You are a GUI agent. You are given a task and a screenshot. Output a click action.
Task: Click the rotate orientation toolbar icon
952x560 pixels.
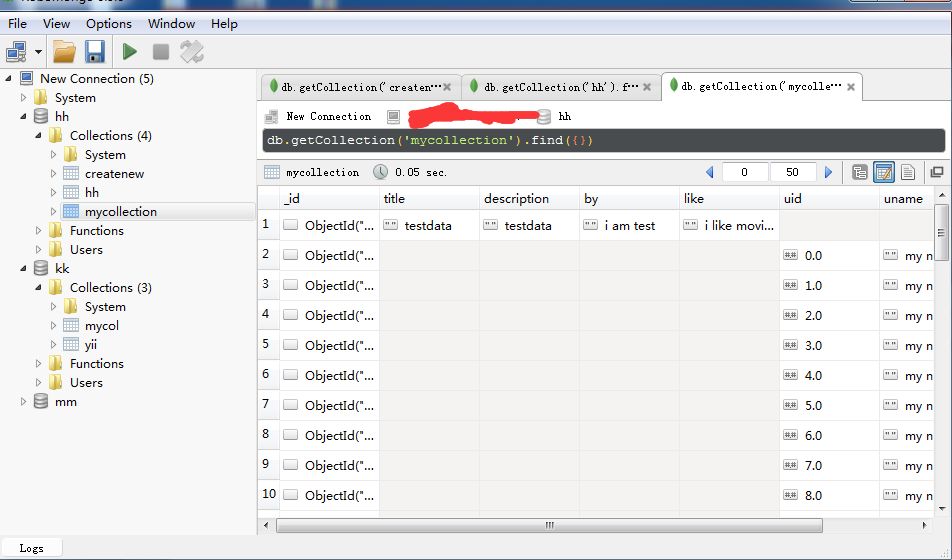coord(191,51)
